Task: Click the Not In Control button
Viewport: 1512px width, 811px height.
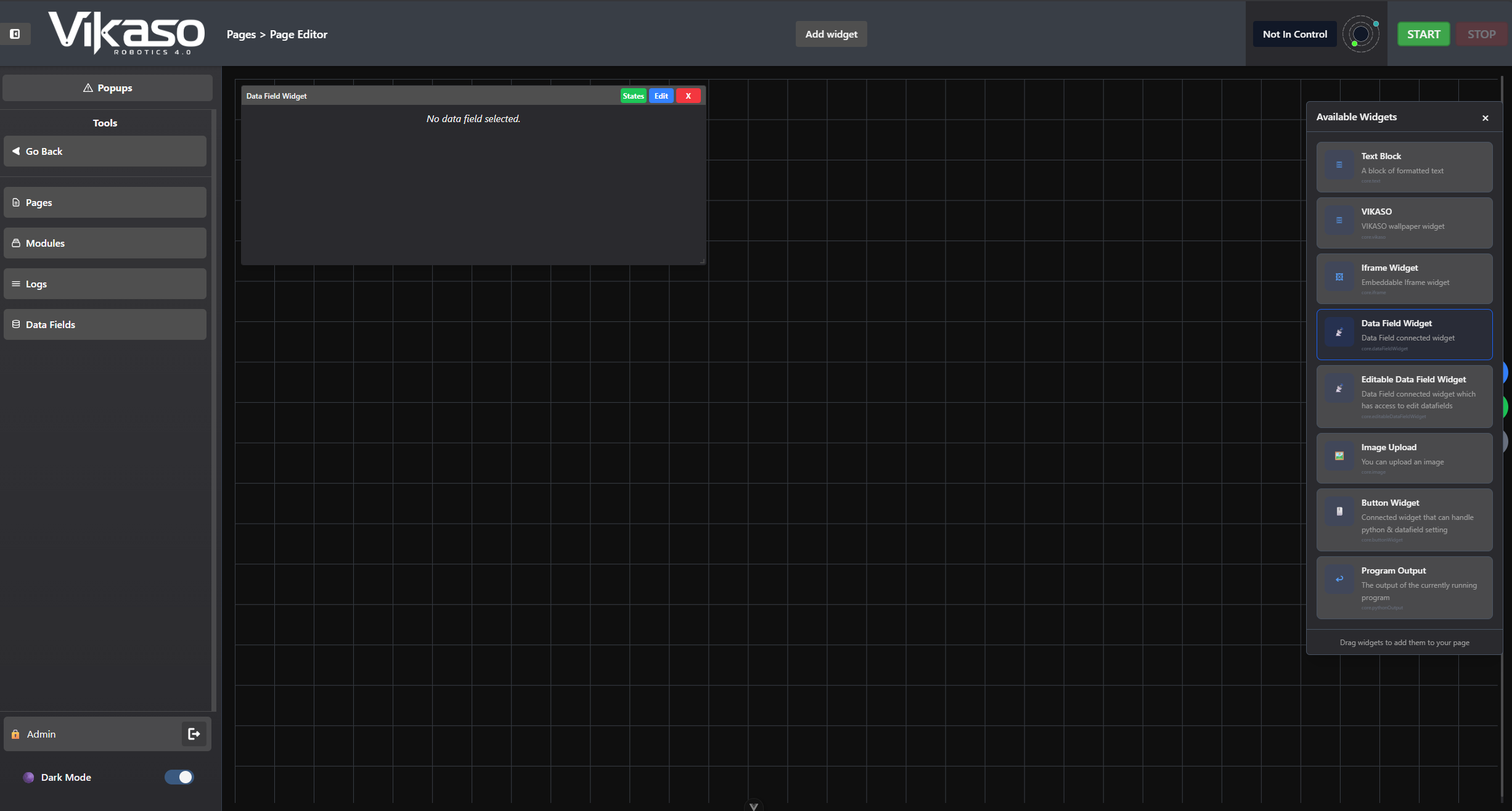Action: click(x=1294, y=34)
